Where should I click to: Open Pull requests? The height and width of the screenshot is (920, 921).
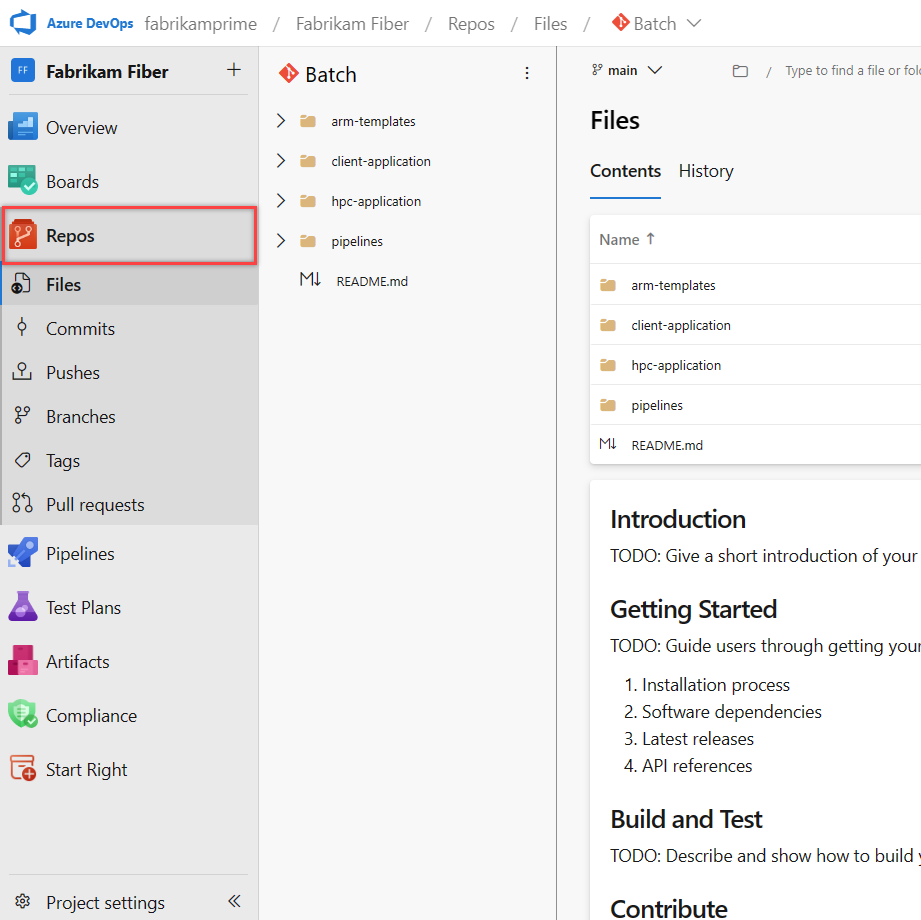click(x=96, y=504)
